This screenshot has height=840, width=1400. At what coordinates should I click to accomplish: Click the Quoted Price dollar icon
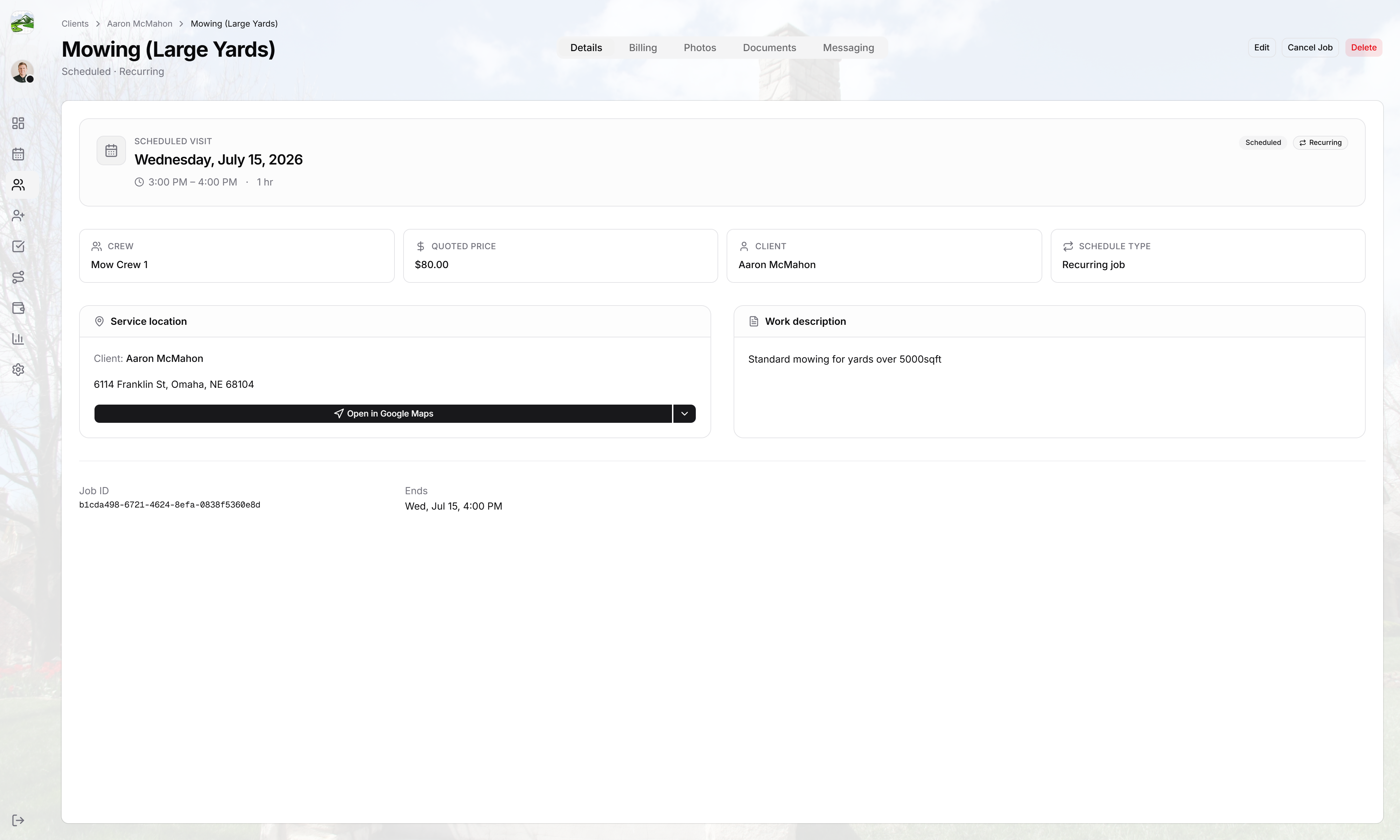(x=420, y=246)
